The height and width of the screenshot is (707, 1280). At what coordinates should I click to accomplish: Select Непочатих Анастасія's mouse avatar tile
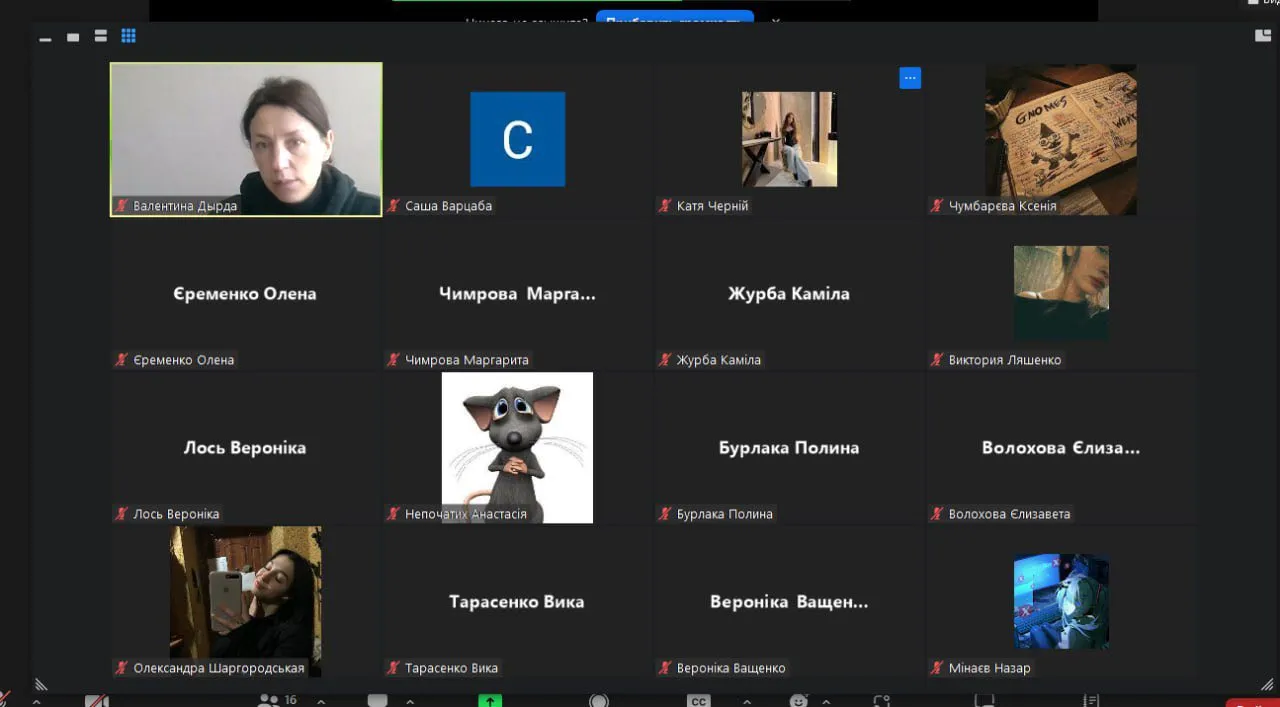click(517, 447)
